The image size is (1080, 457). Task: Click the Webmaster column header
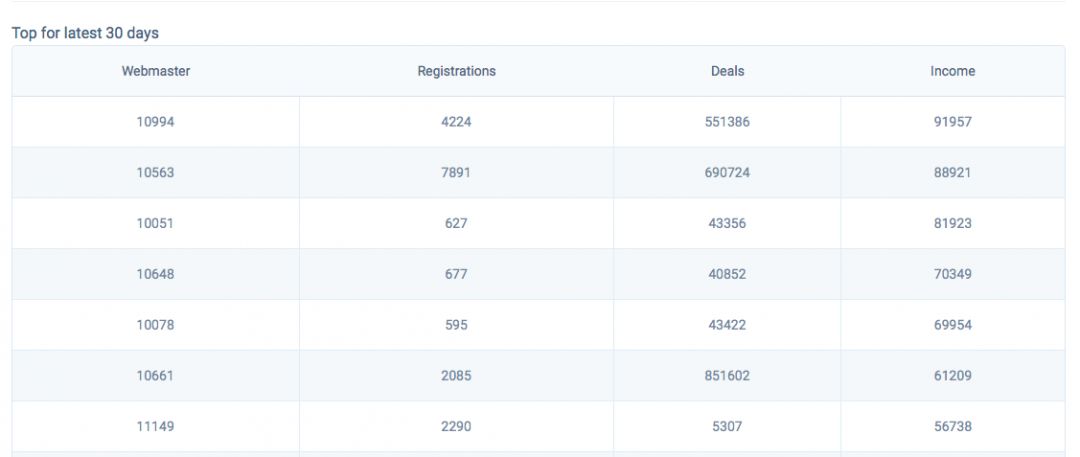(156, 71)
